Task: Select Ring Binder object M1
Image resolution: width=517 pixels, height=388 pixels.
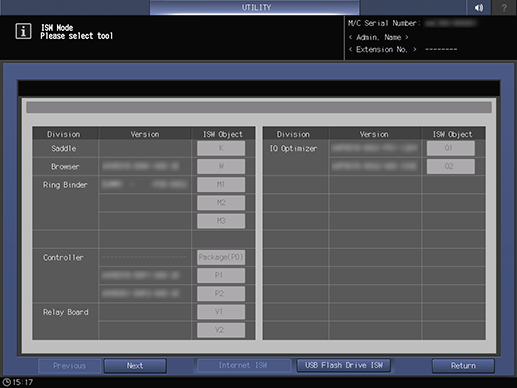Action: click(221, 184)
